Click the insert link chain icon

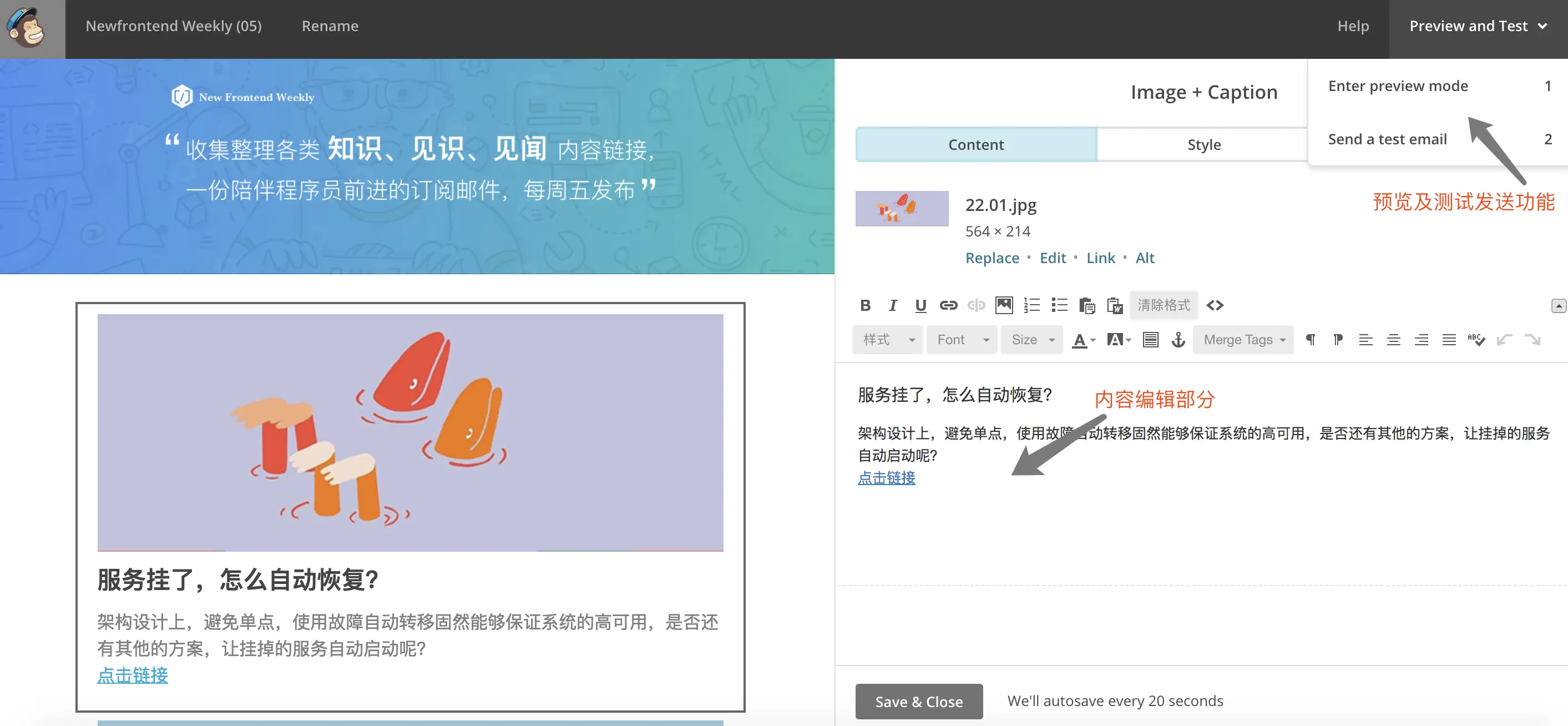(x=948, y=305)
